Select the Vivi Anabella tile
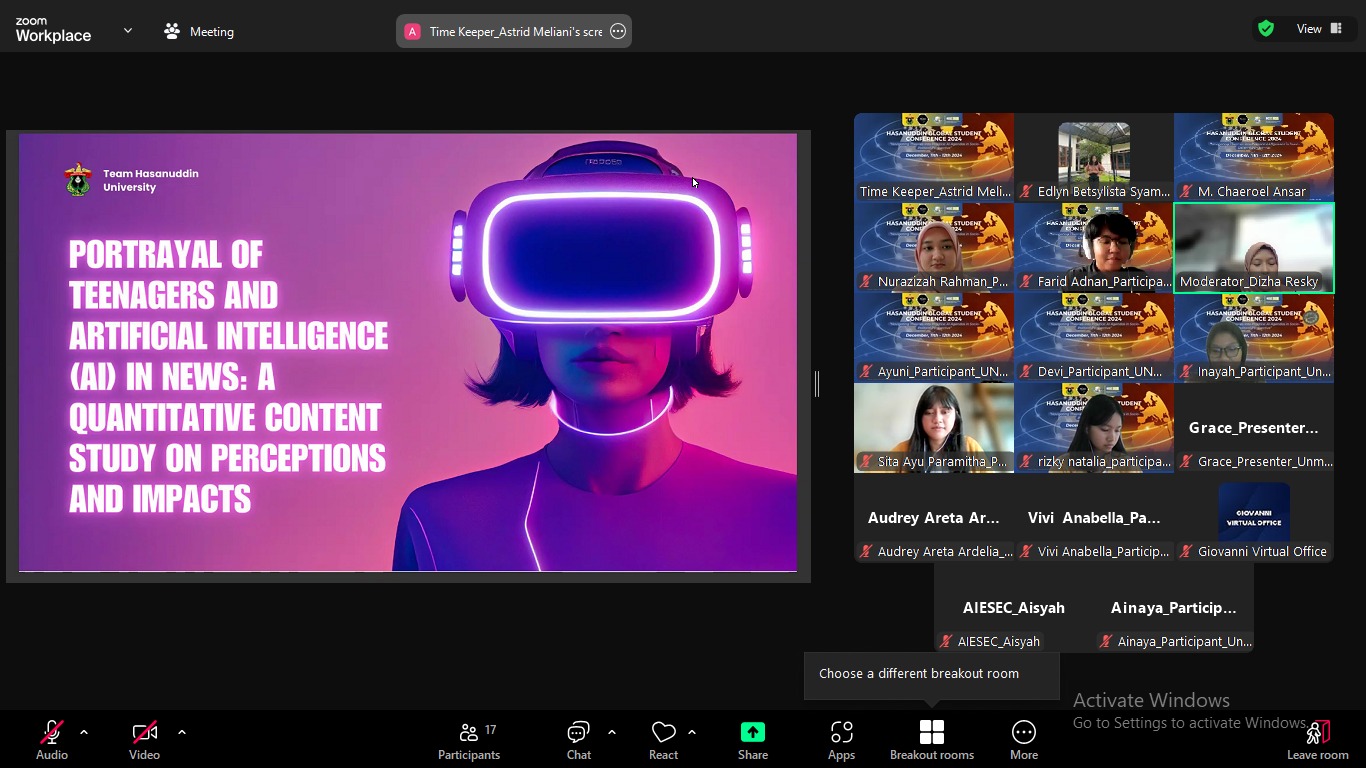1366x768 pixels. click(1094, 517)
